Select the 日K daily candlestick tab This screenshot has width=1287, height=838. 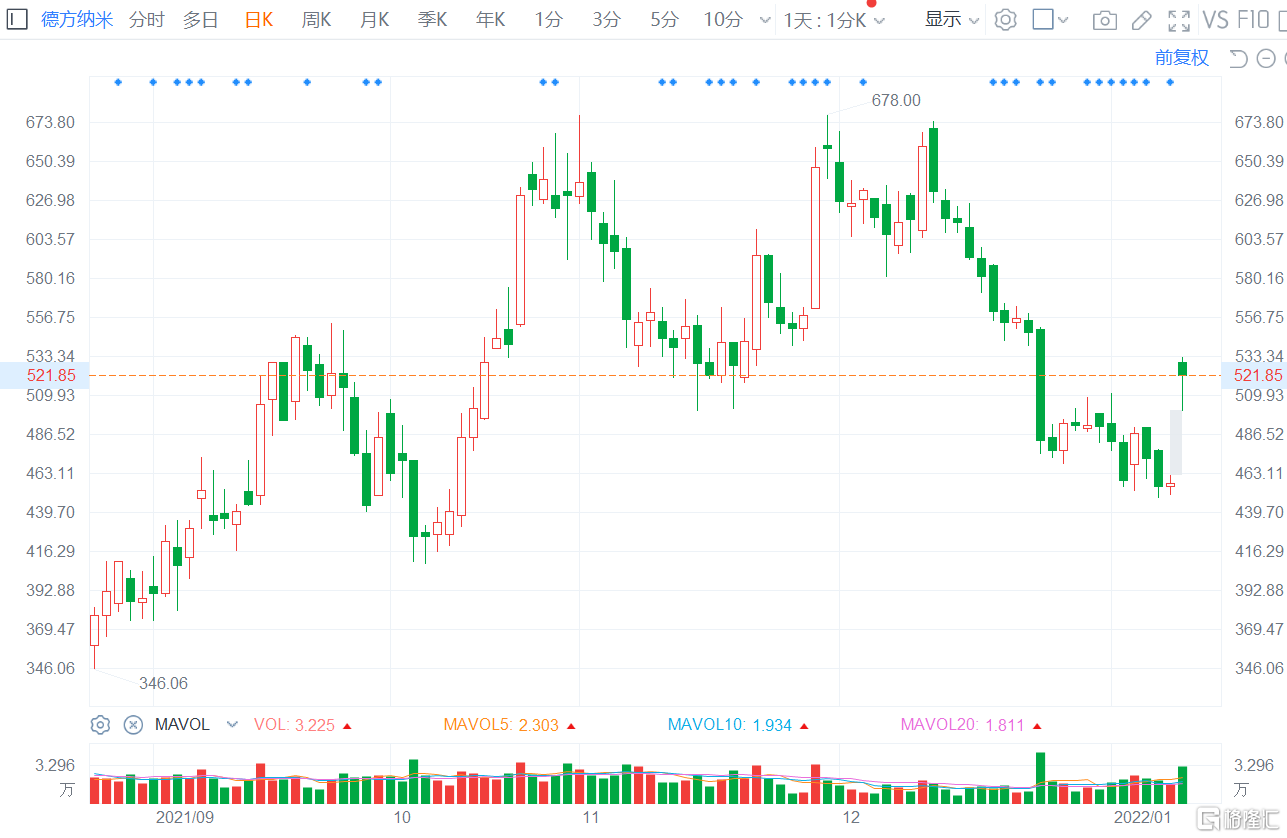coord(259,19)
